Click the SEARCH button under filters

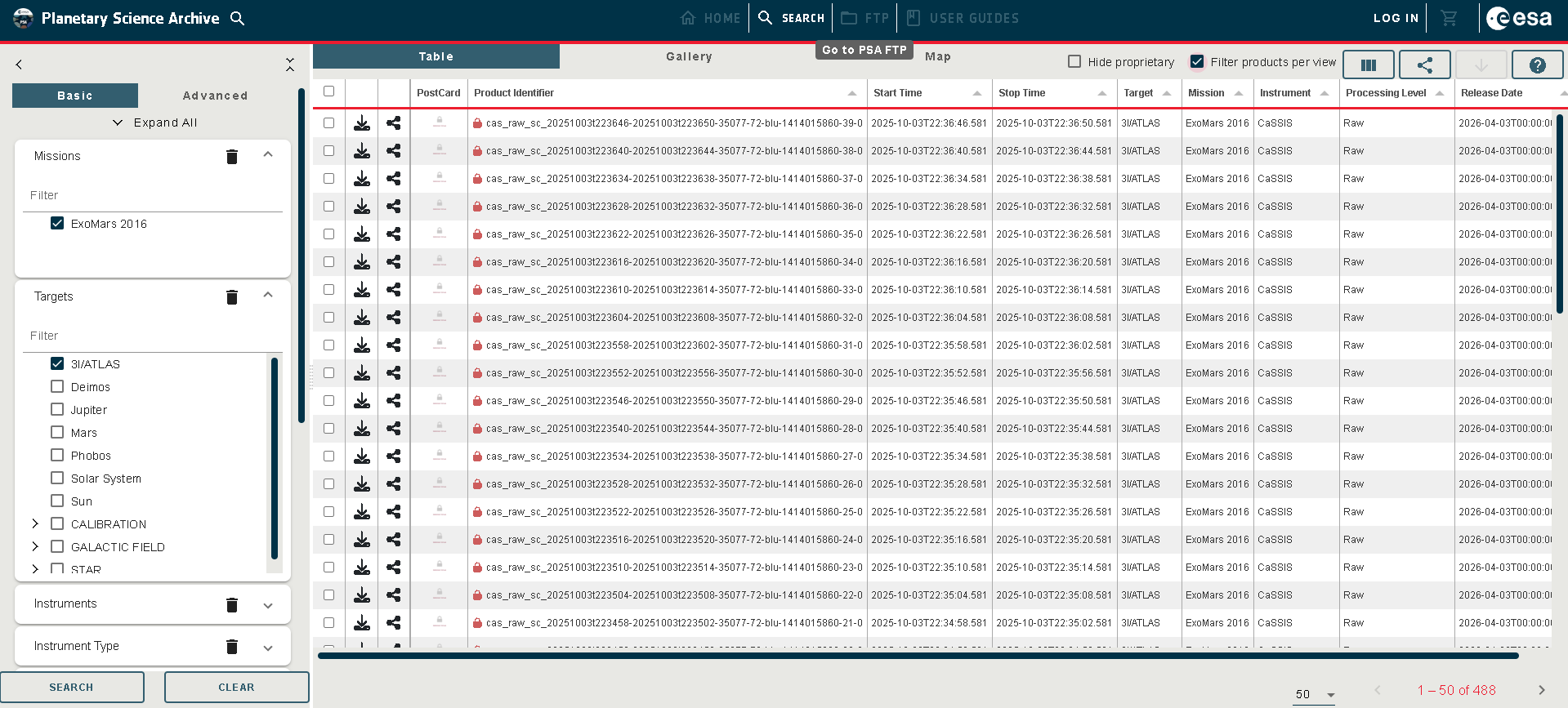[x=72, y=688]
